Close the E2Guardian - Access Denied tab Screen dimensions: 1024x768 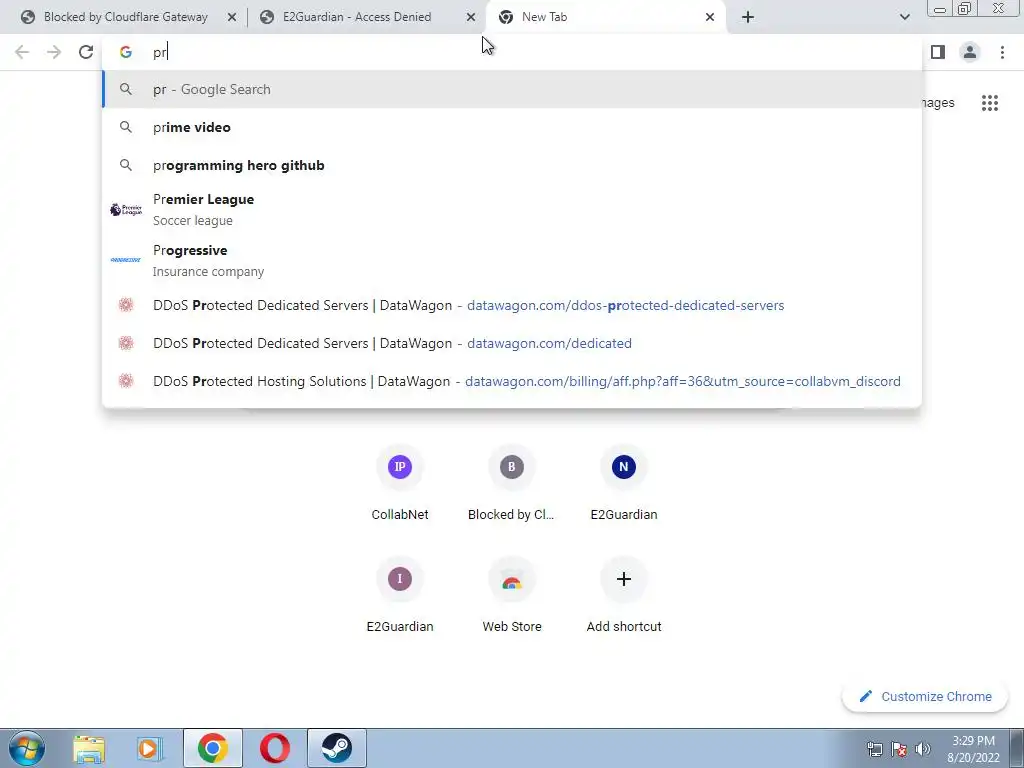coord(471,18)
